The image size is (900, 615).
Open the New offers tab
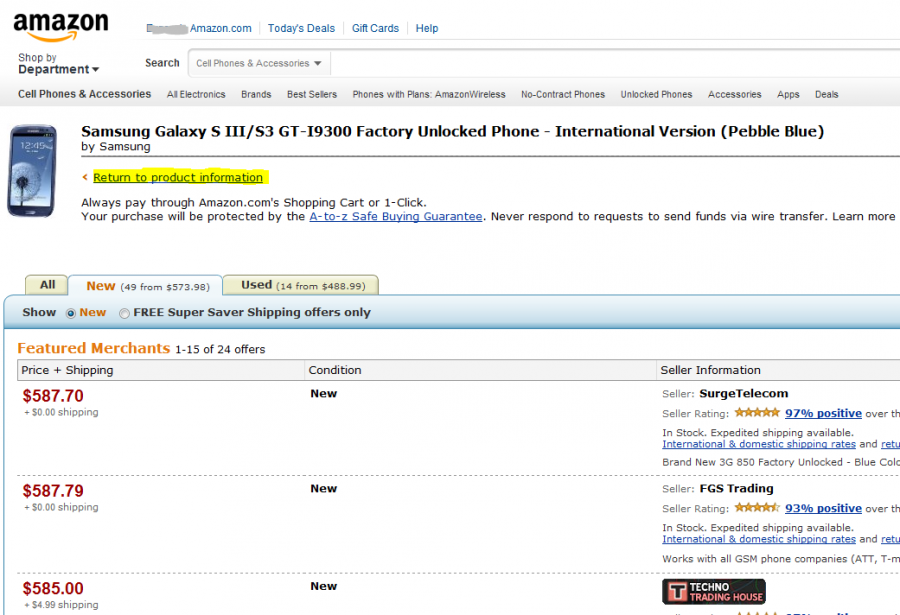[x=147, y=286]
